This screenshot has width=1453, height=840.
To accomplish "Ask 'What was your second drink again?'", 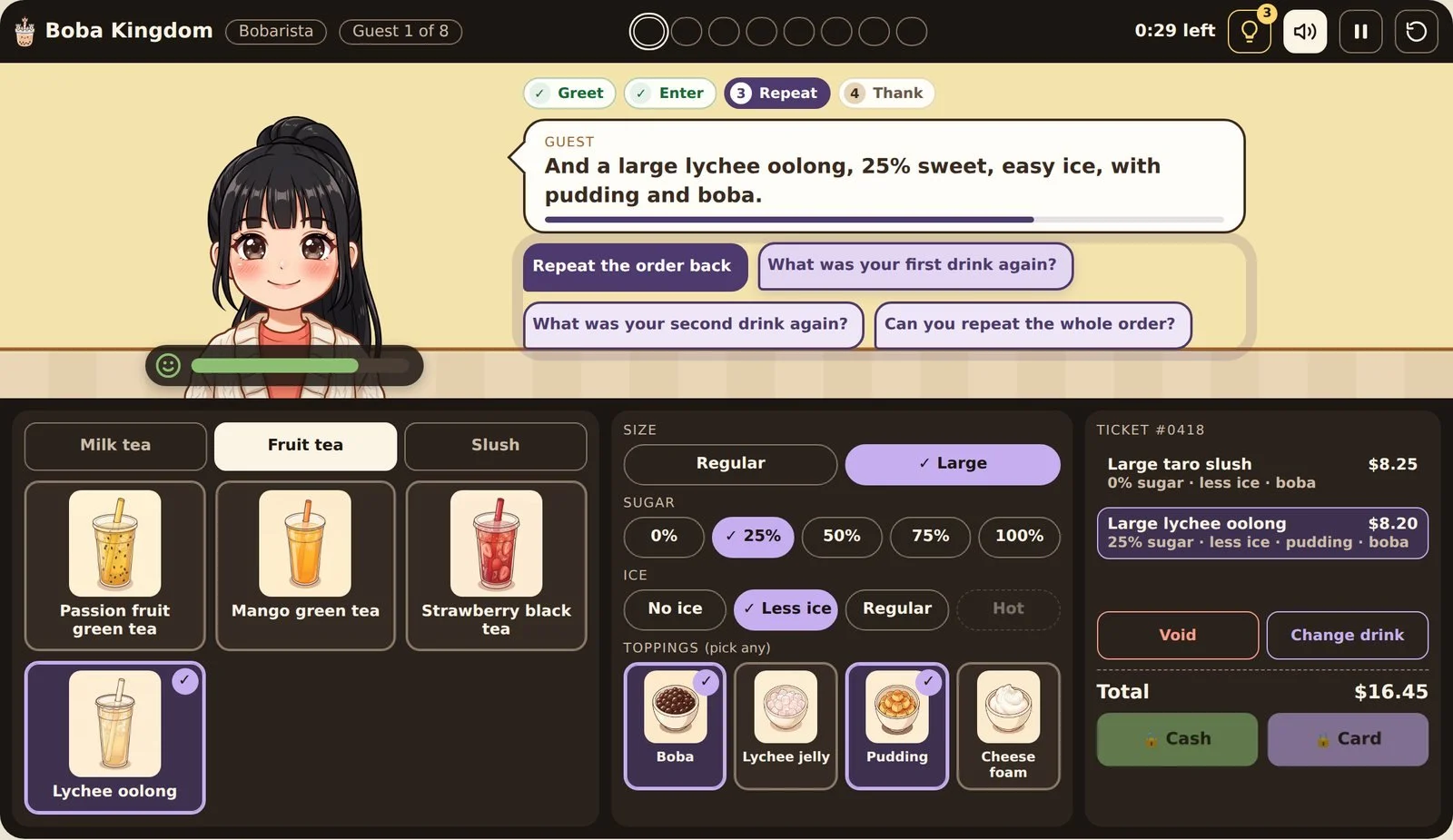I will click(693, 325).
